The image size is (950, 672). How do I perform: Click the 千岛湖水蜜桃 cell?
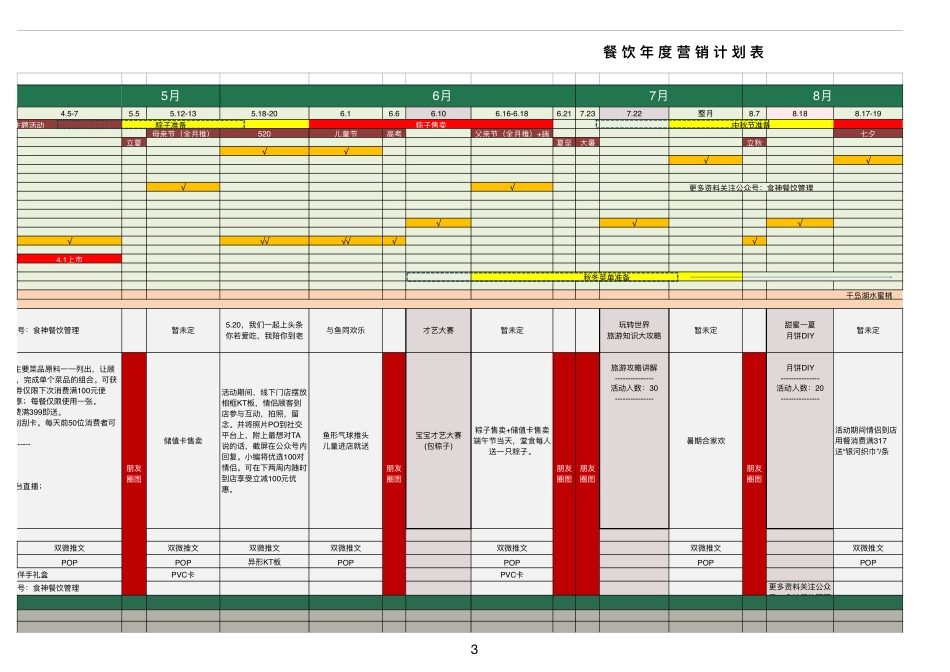point(869,295)
